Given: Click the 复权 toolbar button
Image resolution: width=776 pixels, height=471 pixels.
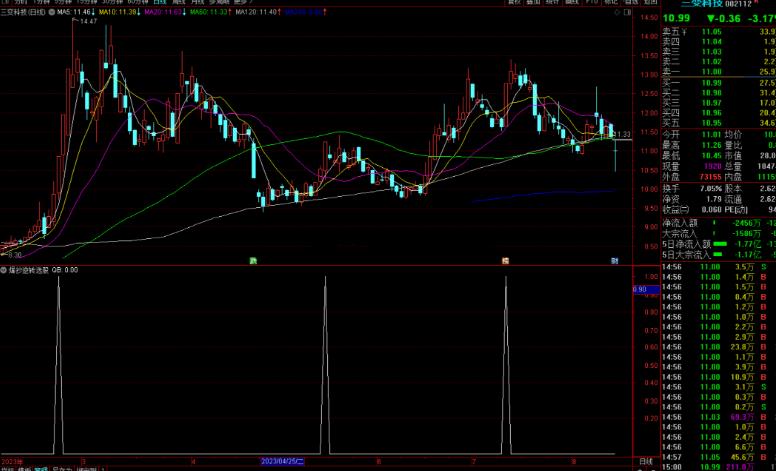Looking at the screenshot, I should tap(515, 2).
